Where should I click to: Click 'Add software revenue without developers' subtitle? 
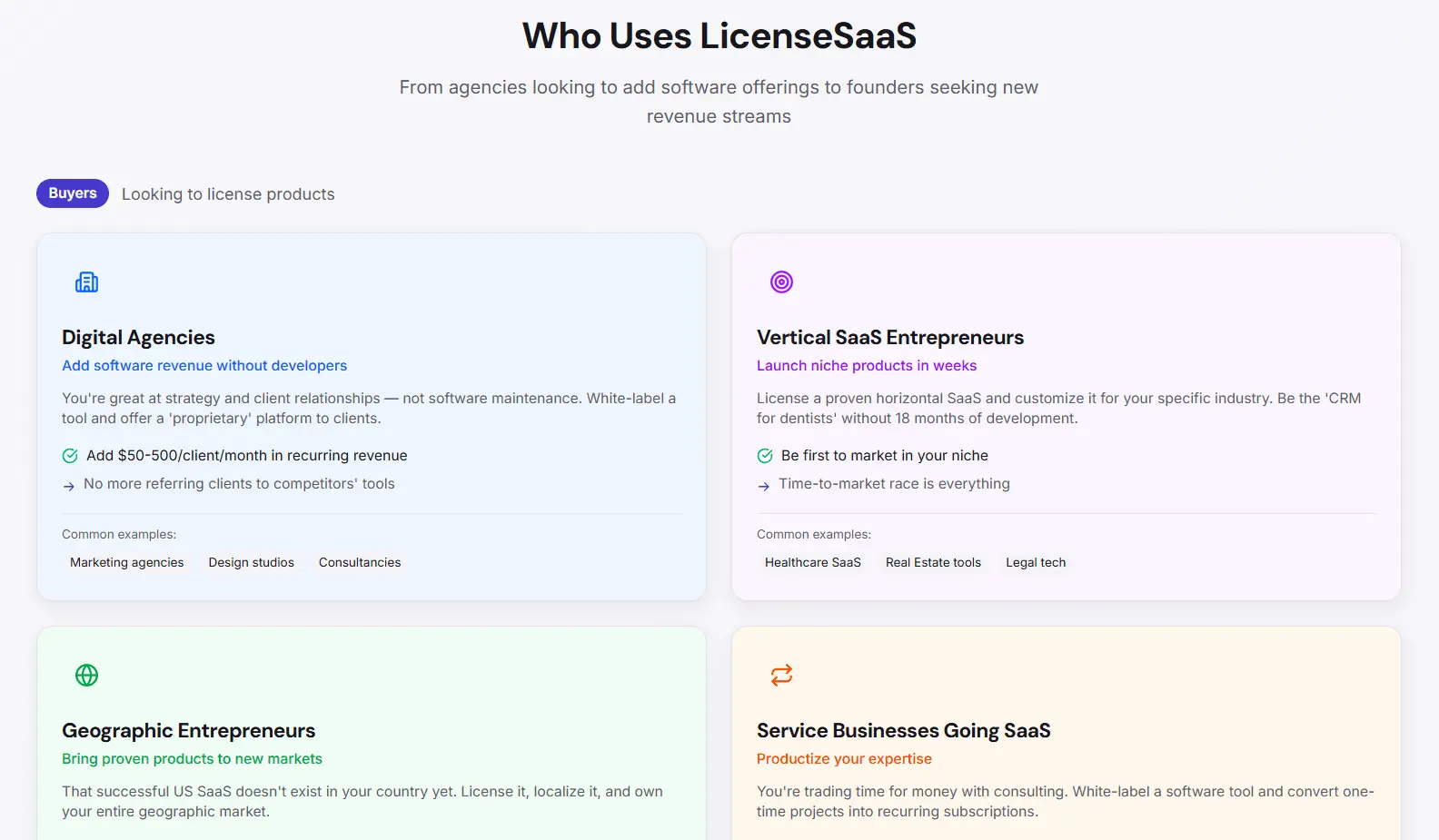tap(204, 366)
